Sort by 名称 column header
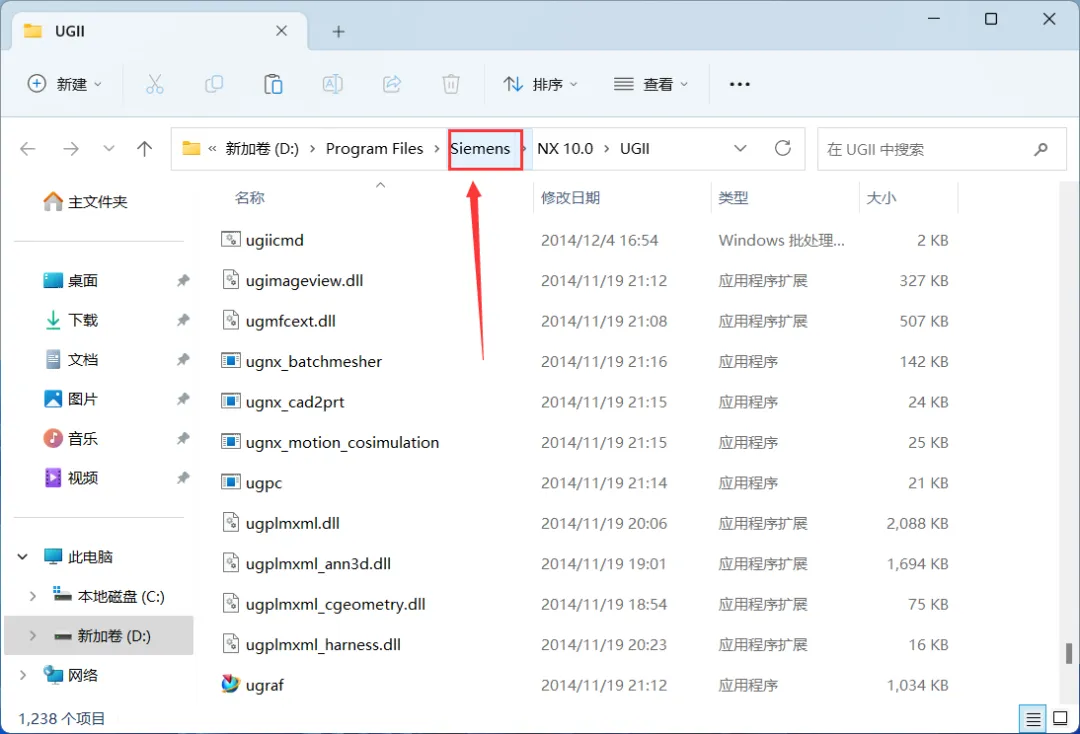The height and width of the screenshot is (734, 1080). (249, 198)
